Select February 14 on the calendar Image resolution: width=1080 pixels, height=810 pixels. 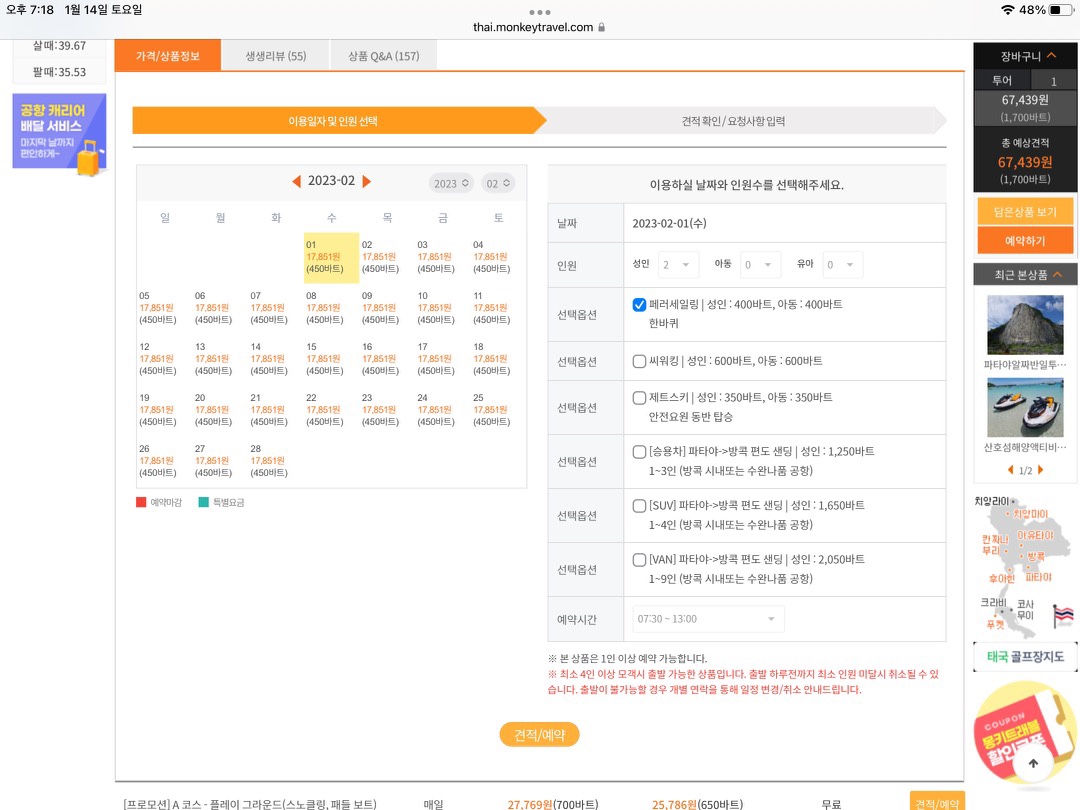(276, 360)
